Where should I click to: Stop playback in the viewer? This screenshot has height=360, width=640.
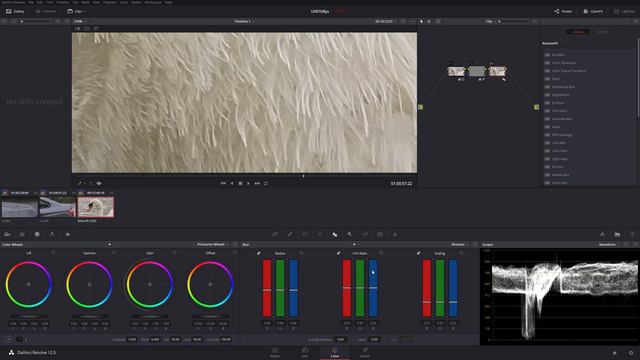click(x=240, y=183)
